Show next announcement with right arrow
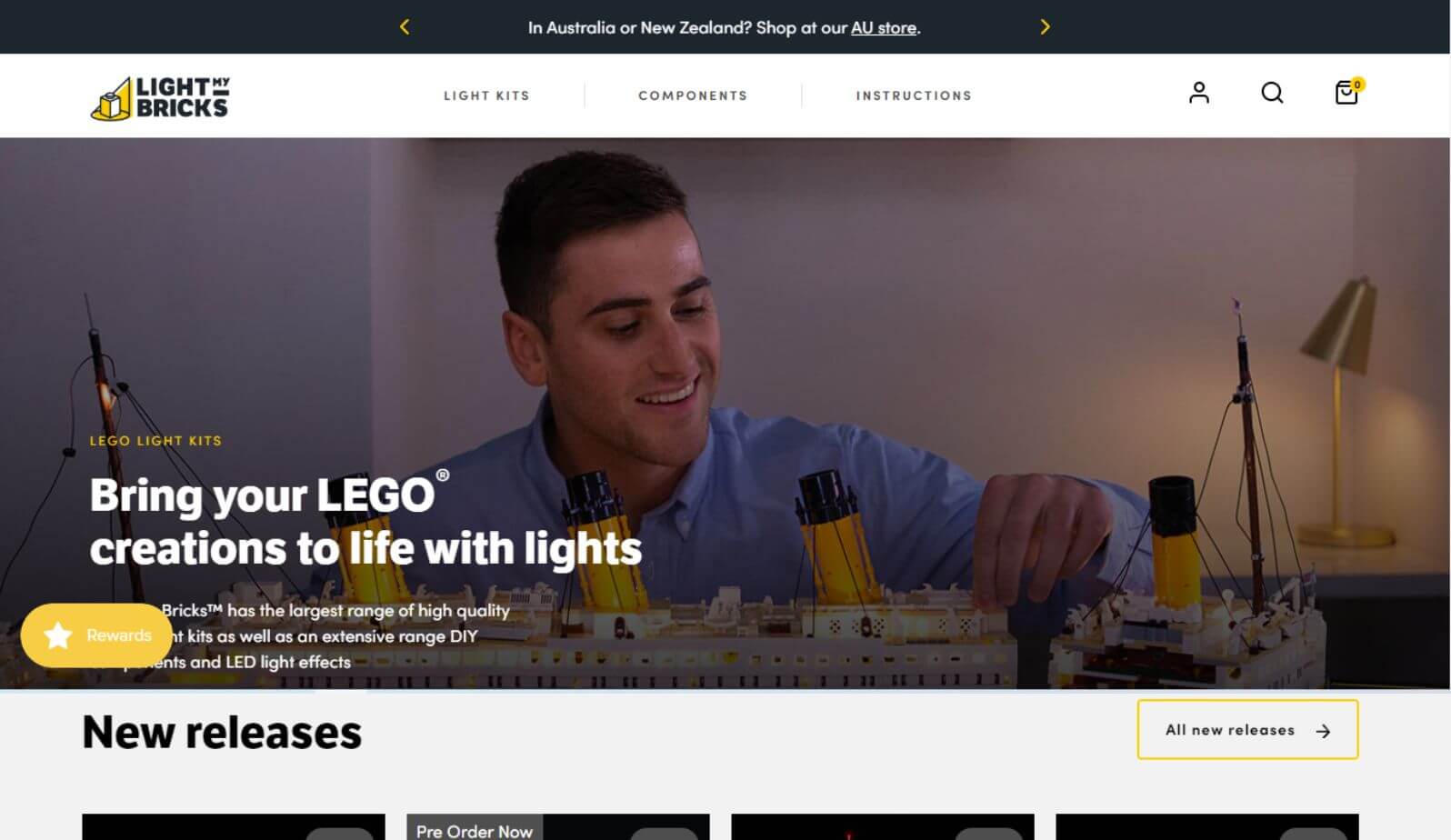The height and width of the screenshot is (840, 1451). [x=1045, y=27]
